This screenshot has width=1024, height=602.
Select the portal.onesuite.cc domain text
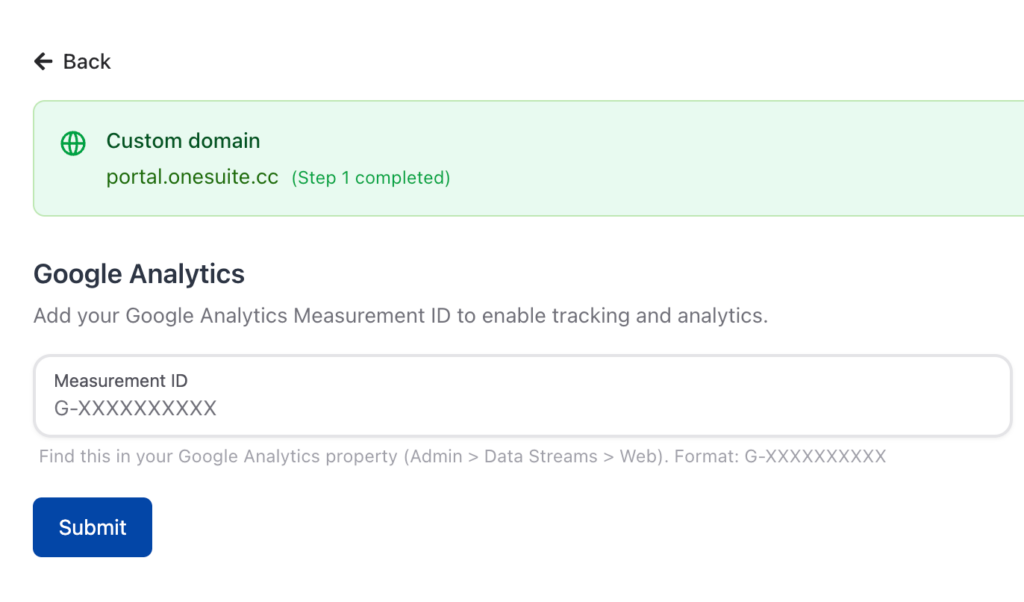194,177
